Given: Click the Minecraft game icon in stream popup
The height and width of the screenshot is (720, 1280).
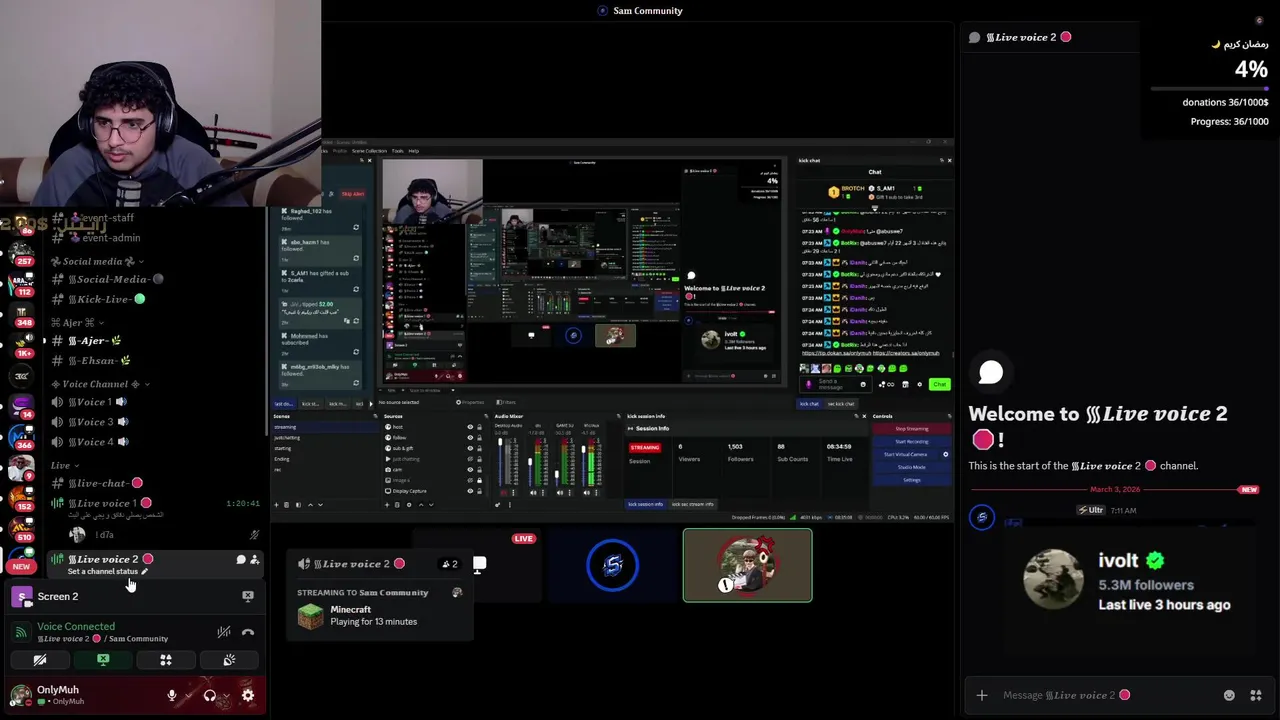Looking at the screenshot, I should pyautogui.click(x=312, y=615).
